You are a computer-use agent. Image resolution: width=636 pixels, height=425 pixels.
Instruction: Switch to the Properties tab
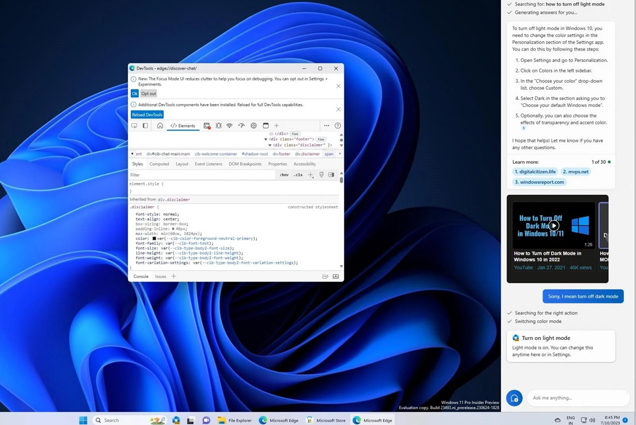[277, 164]
